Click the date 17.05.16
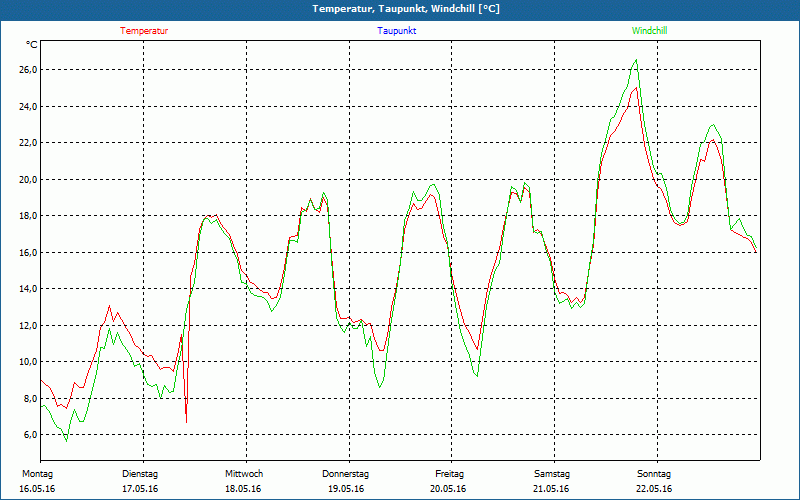The width and height of the screenshot is (800, 500). click(140, 489)
